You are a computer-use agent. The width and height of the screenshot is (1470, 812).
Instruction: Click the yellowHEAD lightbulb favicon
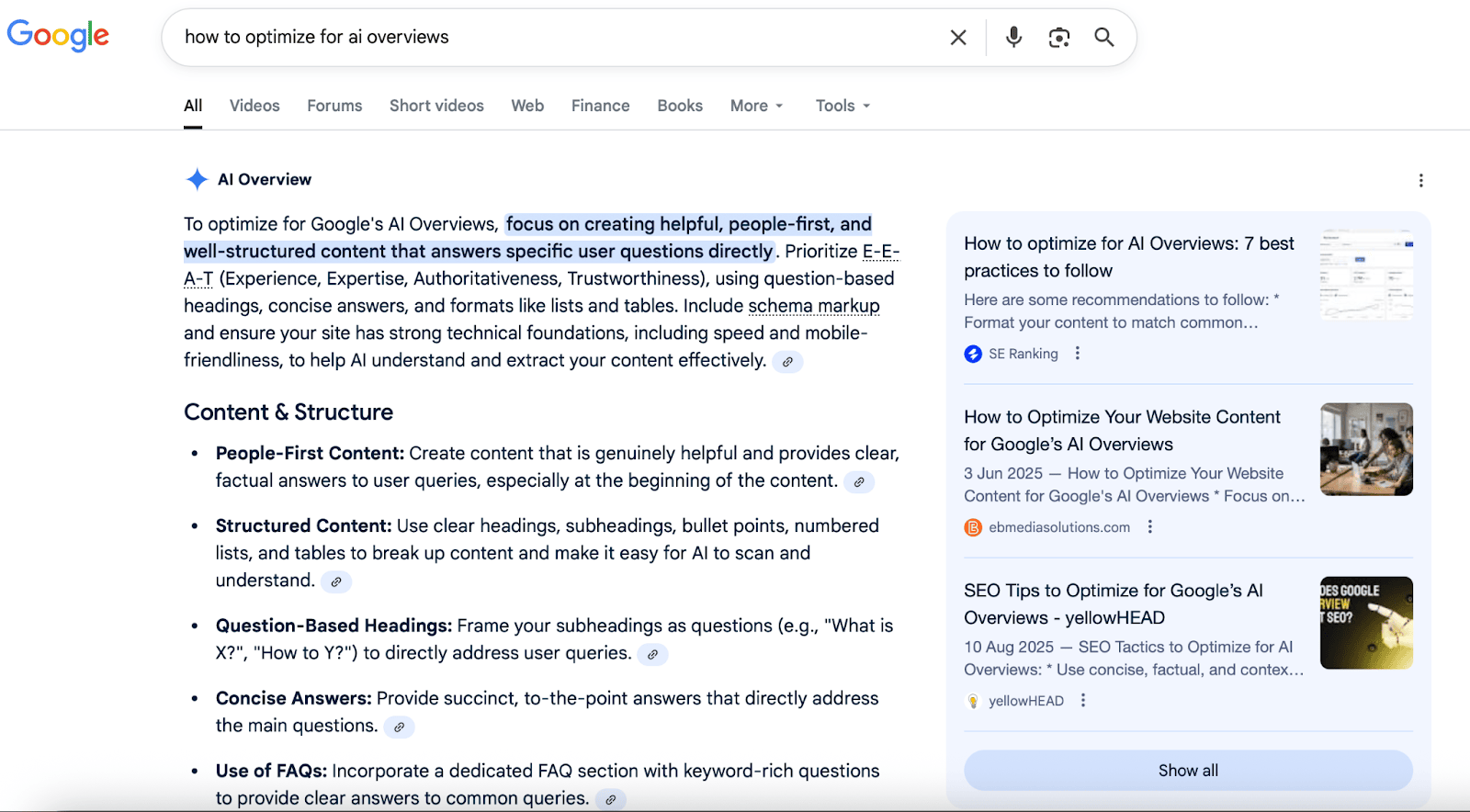[x=973, y=701]
